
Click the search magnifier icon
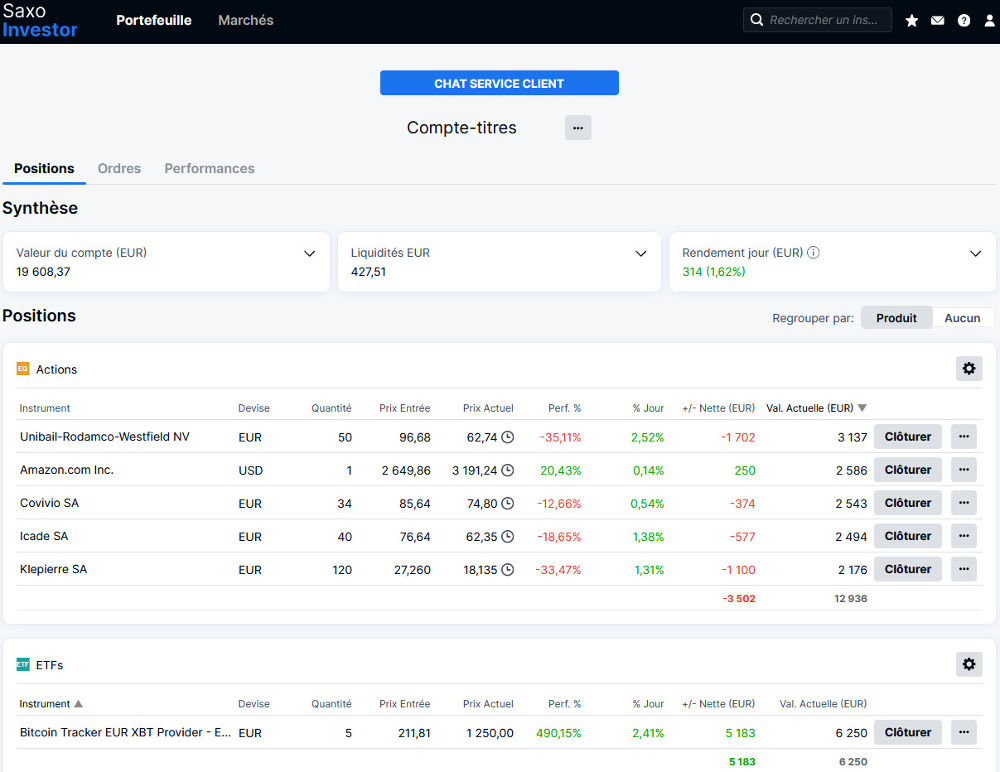tap(756, 20)
